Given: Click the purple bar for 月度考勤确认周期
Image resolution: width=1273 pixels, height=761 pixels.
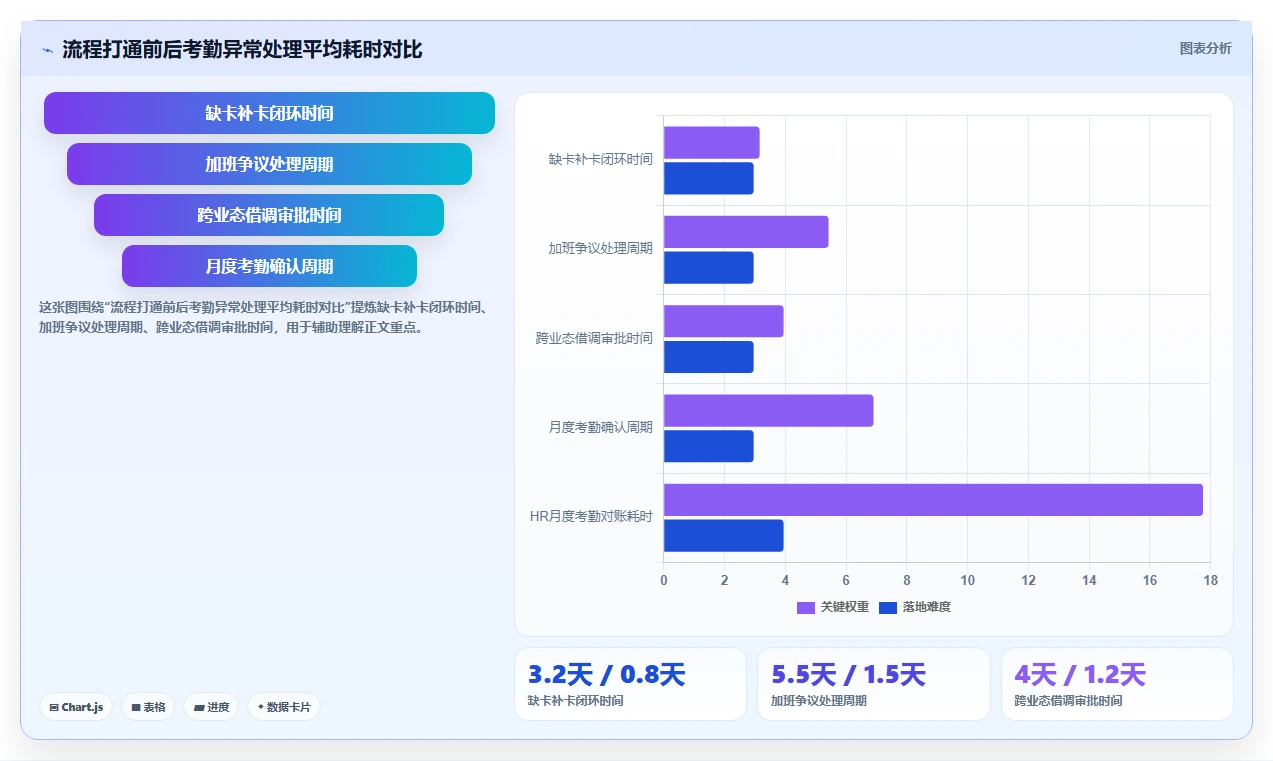Looking at the screenshot, I should coord(768,411).
